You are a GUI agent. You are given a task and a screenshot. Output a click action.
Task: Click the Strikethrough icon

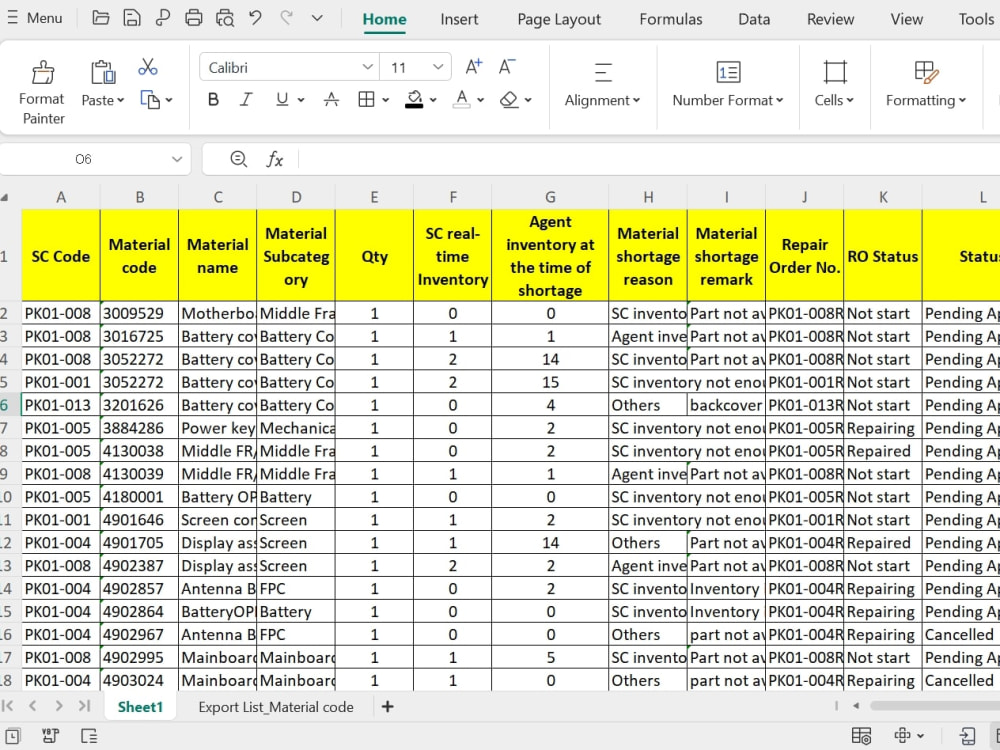(x=331, y=99)
